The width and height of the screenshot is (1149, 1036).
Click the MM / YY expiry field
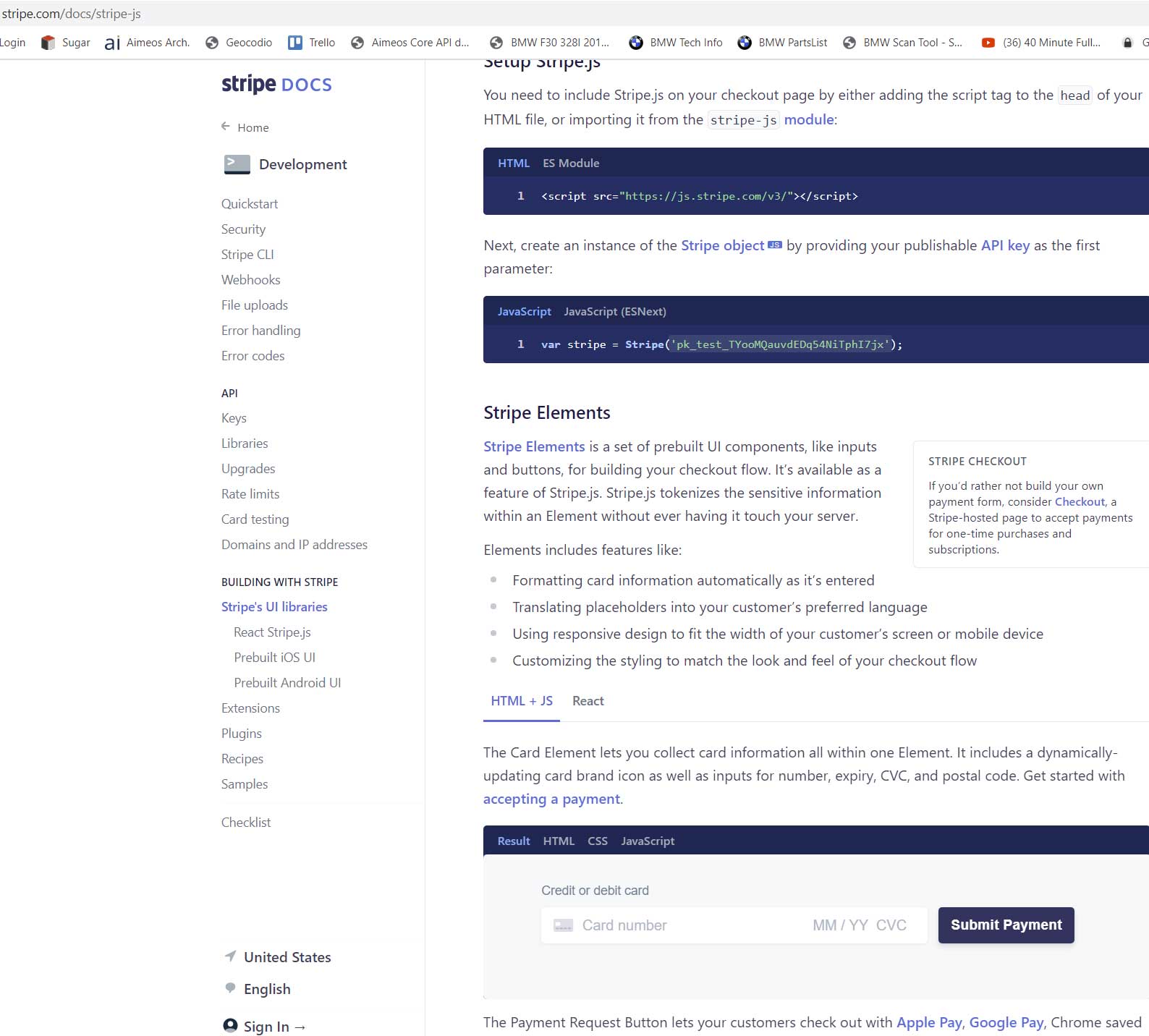click(x=840, y=925)
